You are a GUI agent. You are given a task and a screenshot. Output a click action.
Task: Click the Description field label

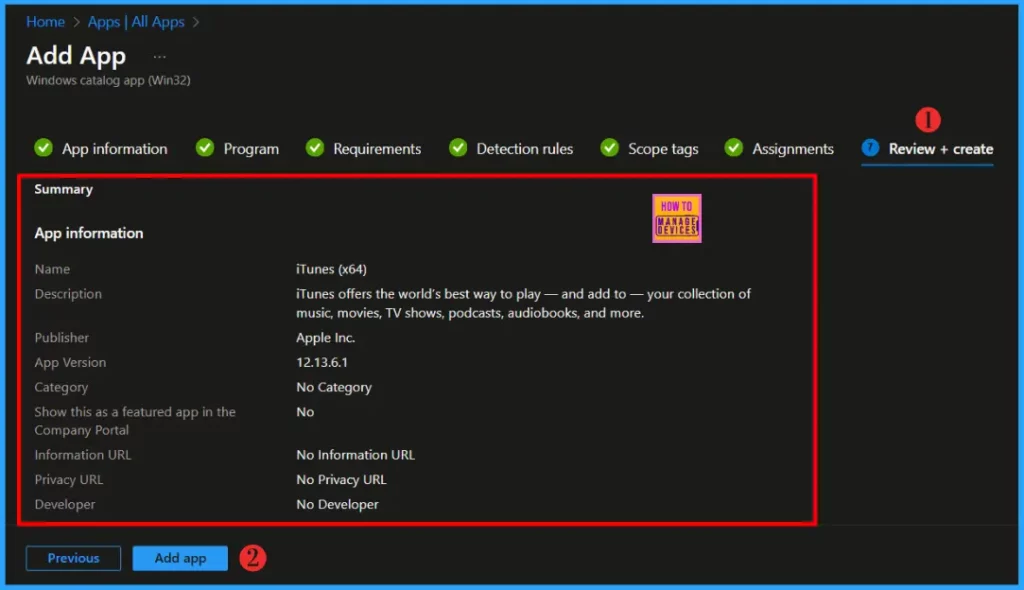click(68, 294)
